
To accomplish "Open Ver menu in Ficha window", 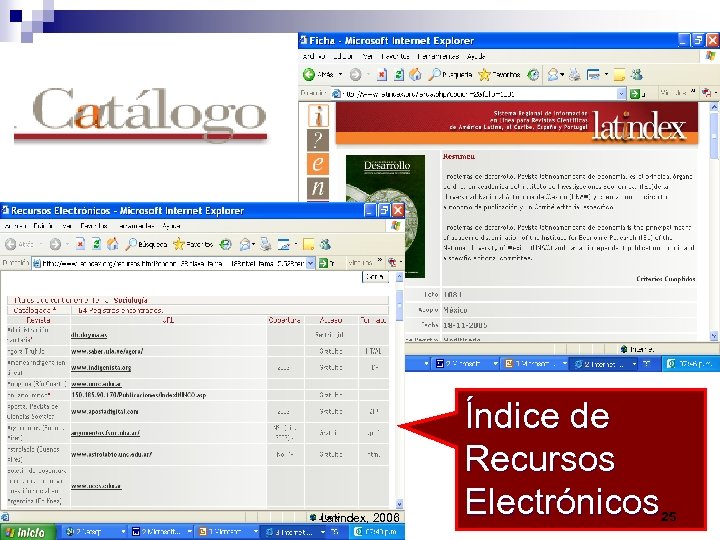I will (367, 56).
